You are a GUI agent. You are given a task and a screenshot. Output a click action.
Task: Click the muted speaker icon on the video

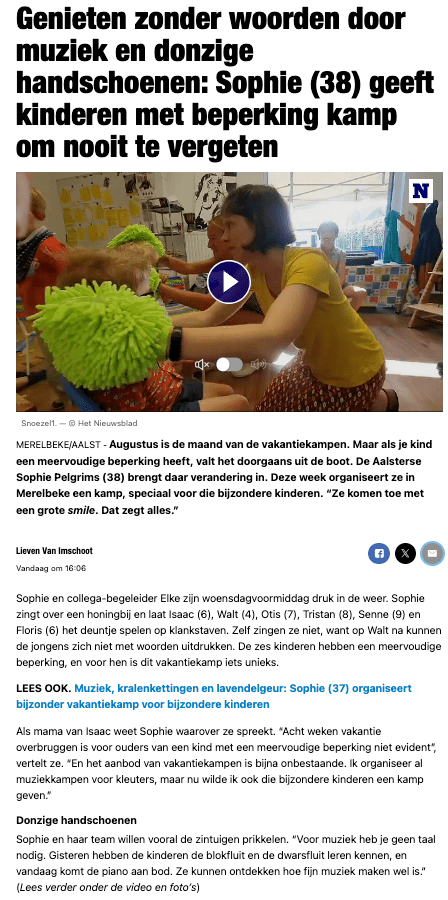(202, 364)
